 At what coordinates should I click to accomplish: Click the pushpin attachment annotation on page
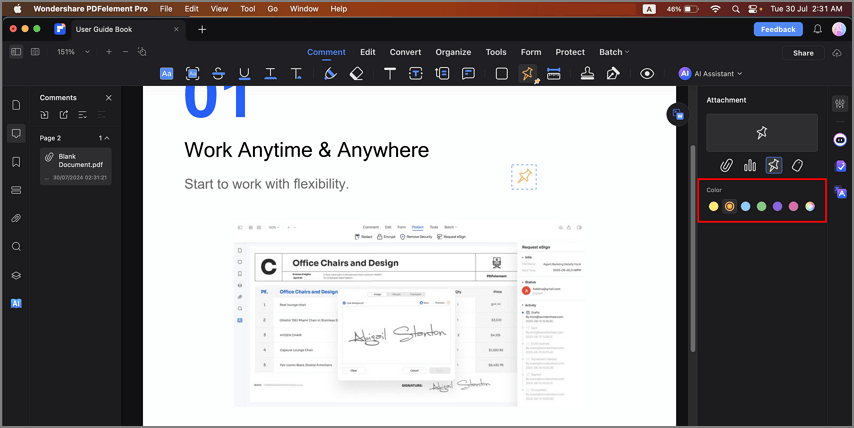tap(524, 176)
